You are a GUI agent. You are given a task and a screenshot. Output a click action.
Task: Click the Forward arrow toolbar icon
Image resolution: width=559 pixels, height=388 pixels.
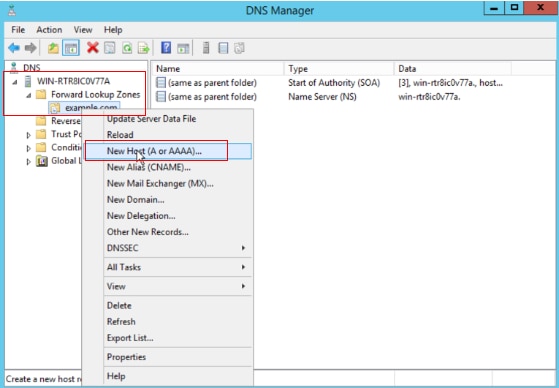[x=31, y=48]
